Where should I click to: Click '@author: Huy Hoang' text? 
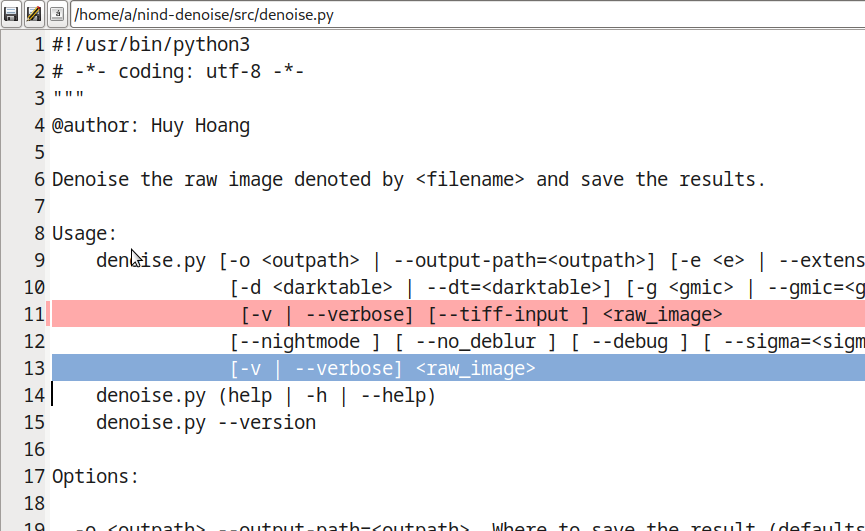(151, 126)
